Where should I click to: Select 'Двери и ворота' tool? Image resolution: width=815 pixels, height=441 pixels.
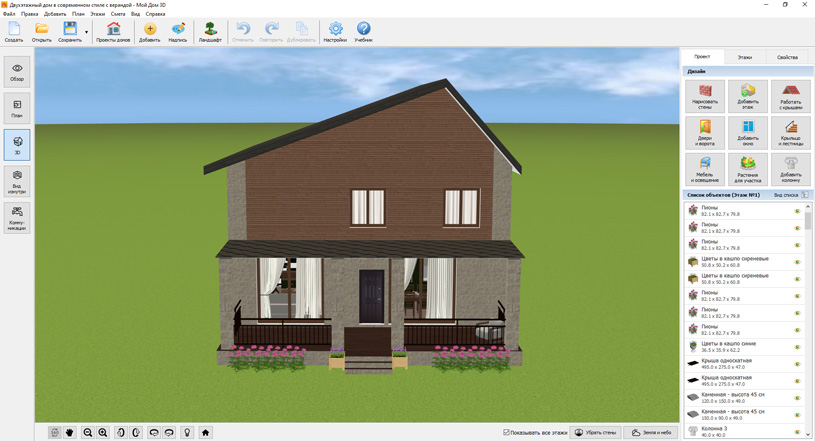(x=705, y=132)
